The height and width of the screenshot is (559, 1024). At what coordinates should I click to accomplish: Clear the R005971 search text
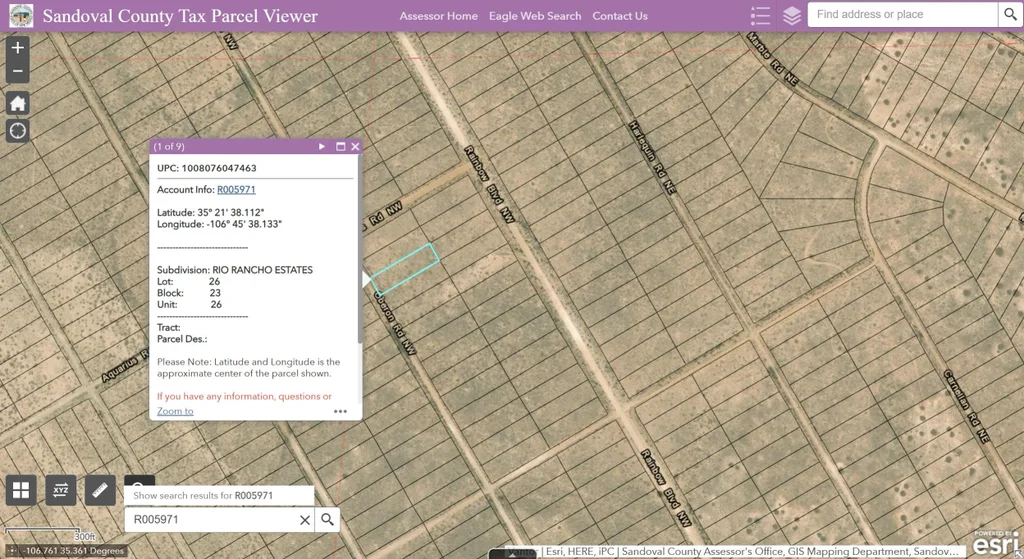[305, 520]
